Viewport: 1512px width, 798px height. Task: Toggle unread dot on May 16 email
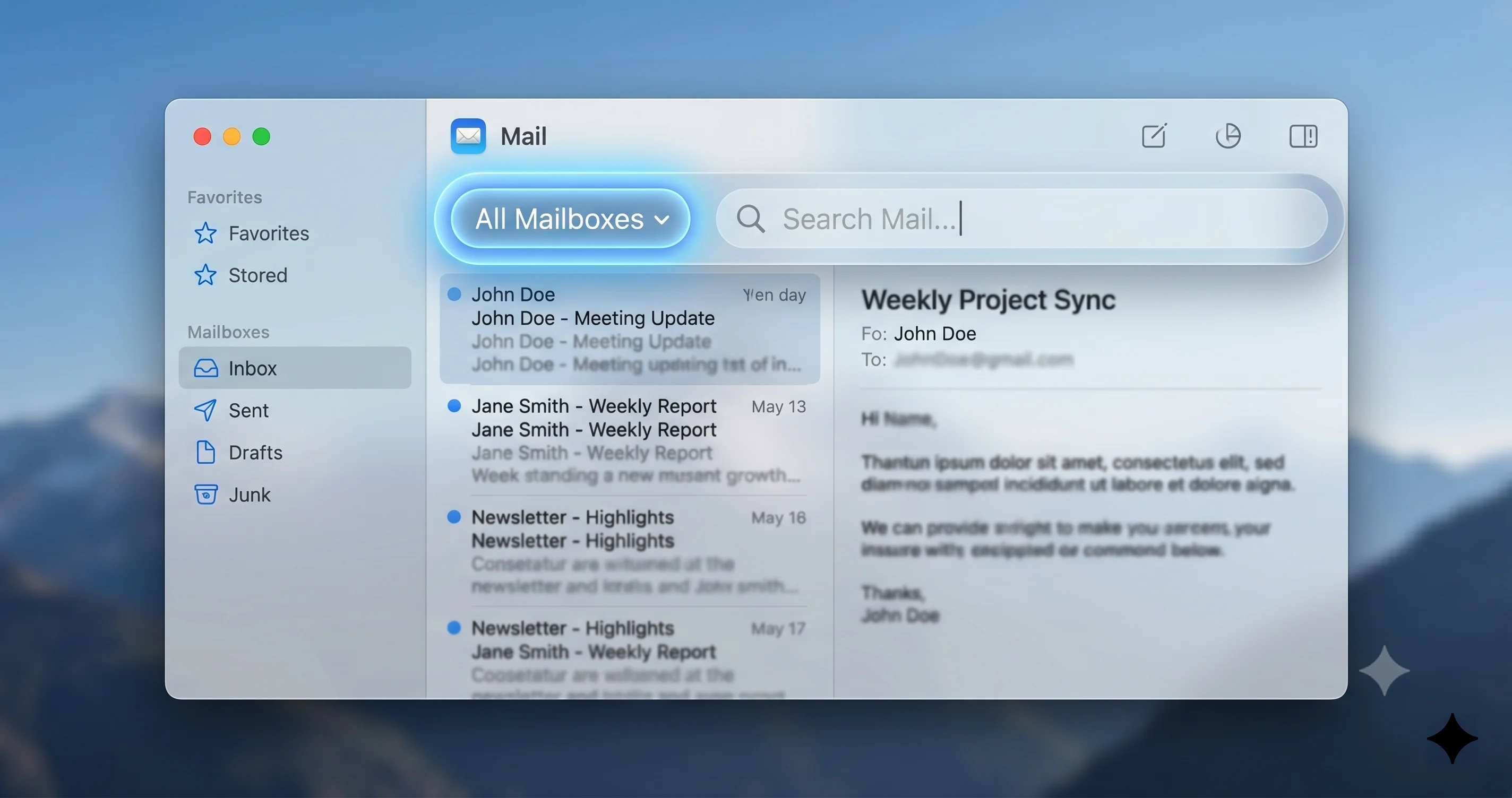(x=454, y=516)
